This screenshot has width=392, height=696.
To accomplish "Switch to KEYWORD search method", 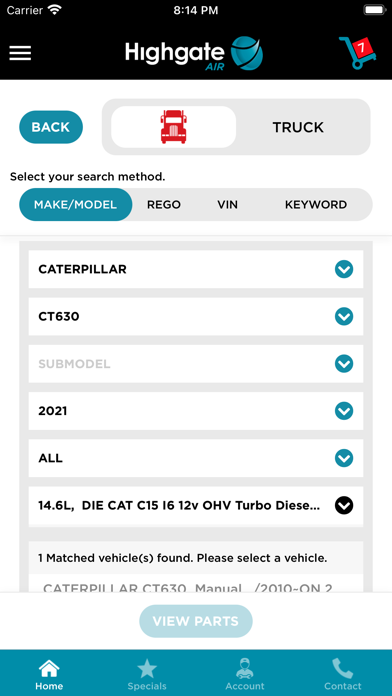I will (x=316, y=205).
